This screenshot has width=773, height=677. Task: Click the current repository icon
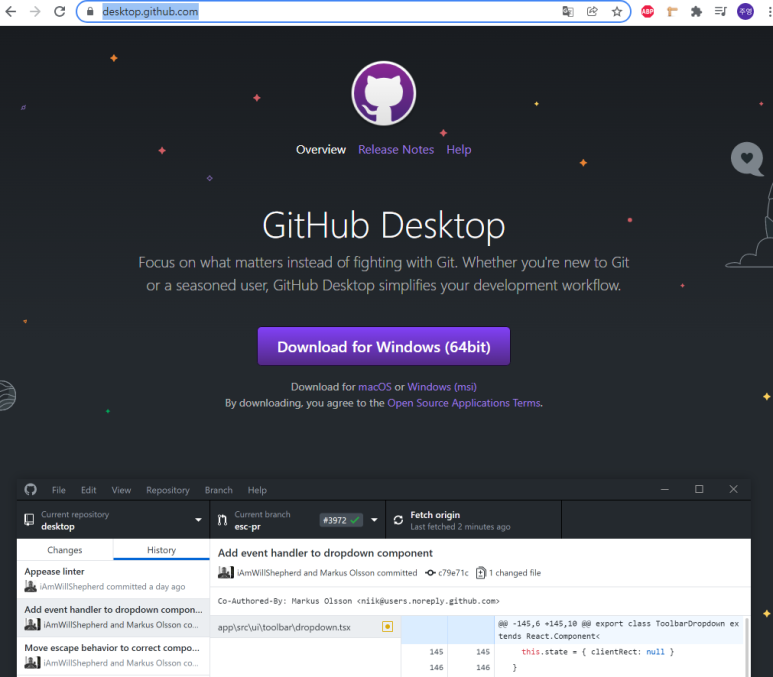(29, 520)
